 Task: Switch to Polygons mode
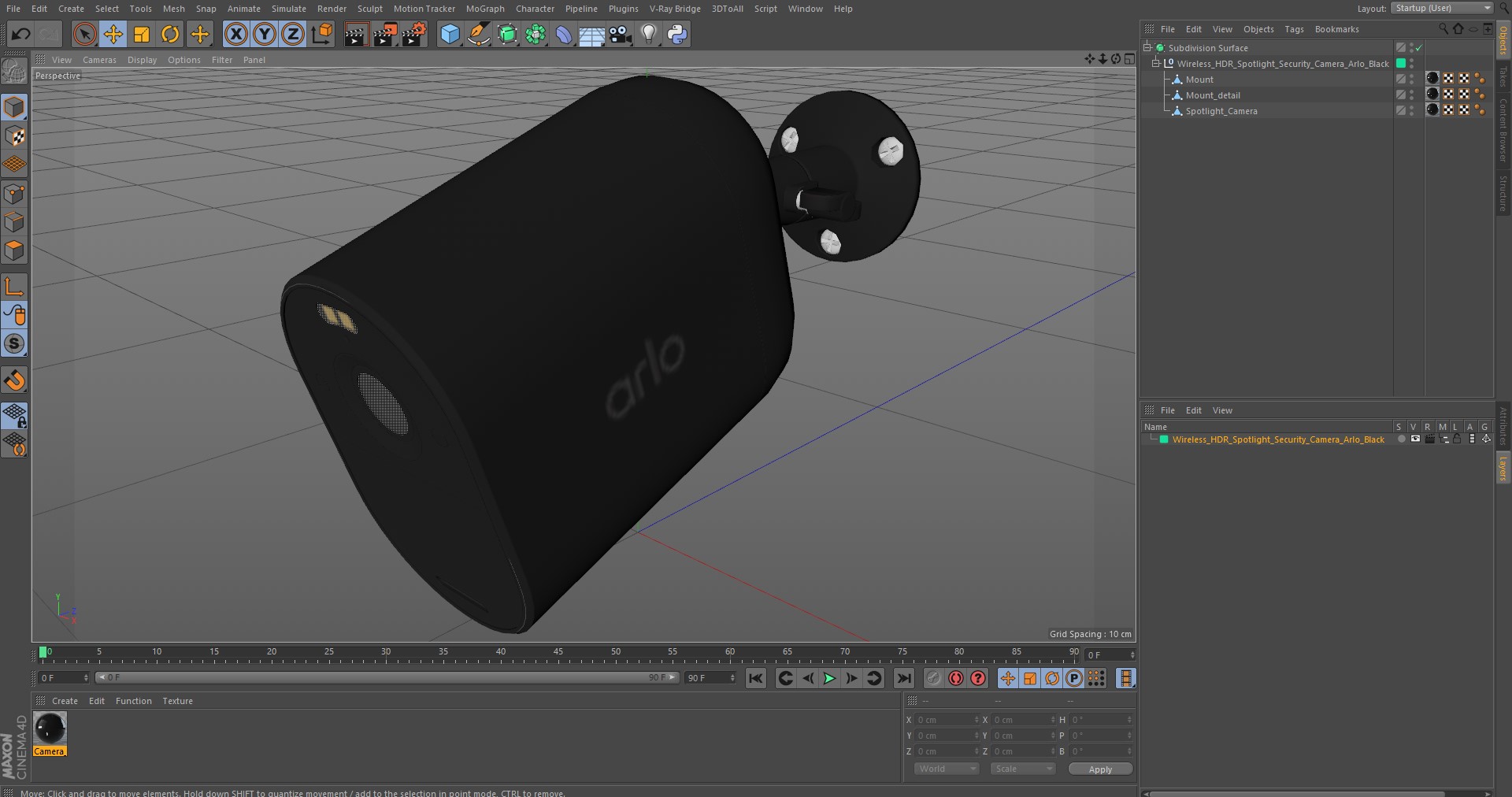point(14,251)
